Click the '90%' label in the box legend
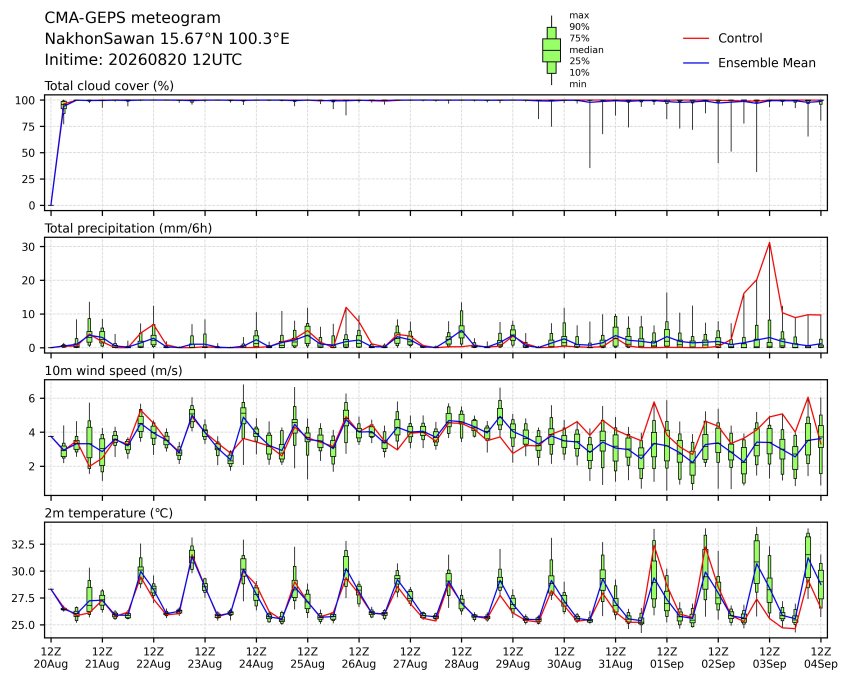 [x=579, y=27]
